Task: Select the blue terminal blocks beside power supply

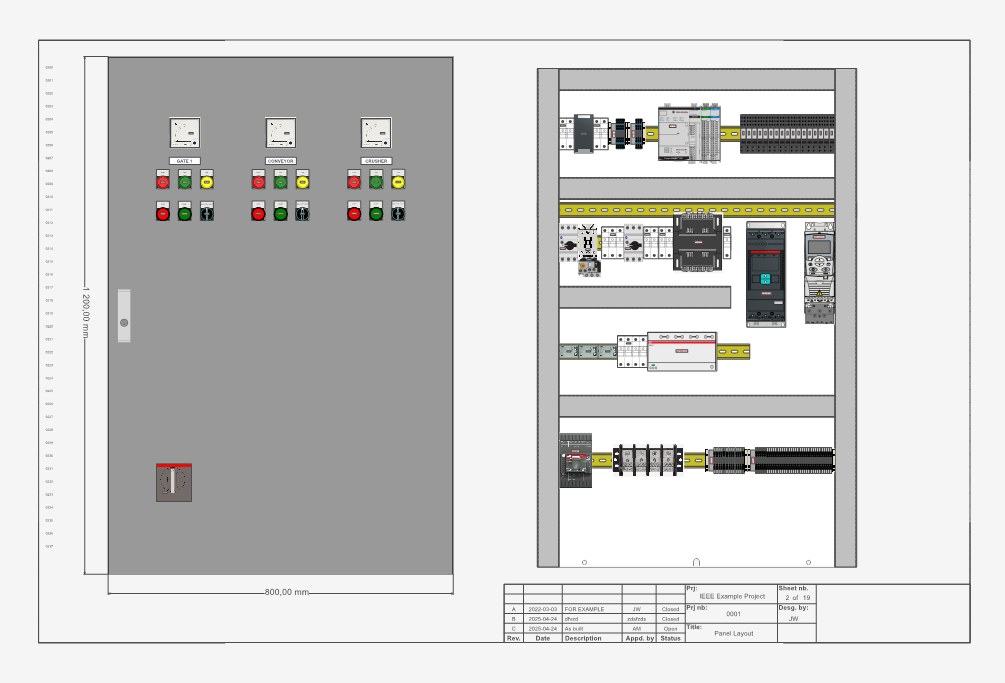Action: 629,133
